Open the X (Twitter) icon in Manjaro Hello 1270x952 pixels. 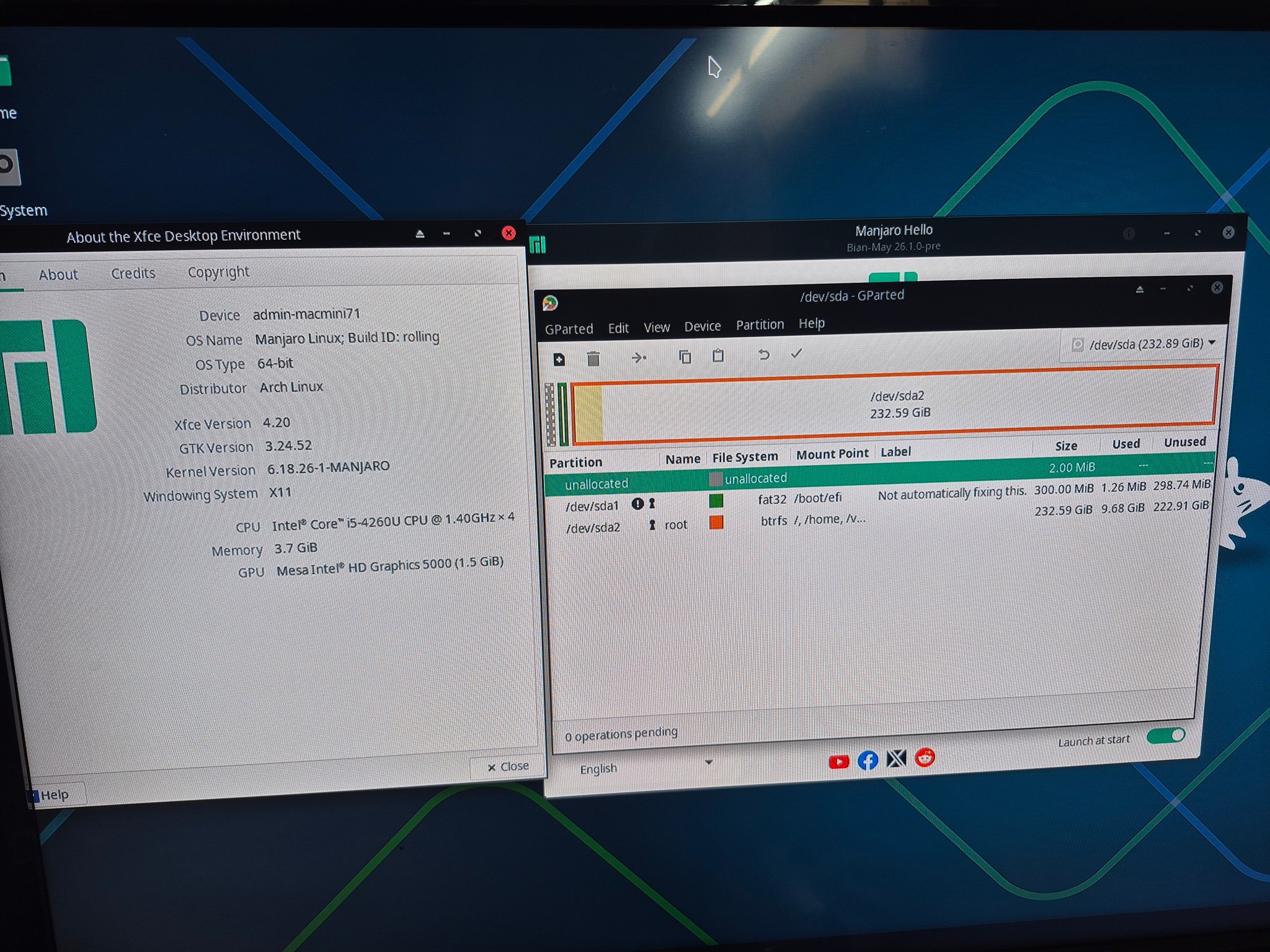[x=896, y=758]
